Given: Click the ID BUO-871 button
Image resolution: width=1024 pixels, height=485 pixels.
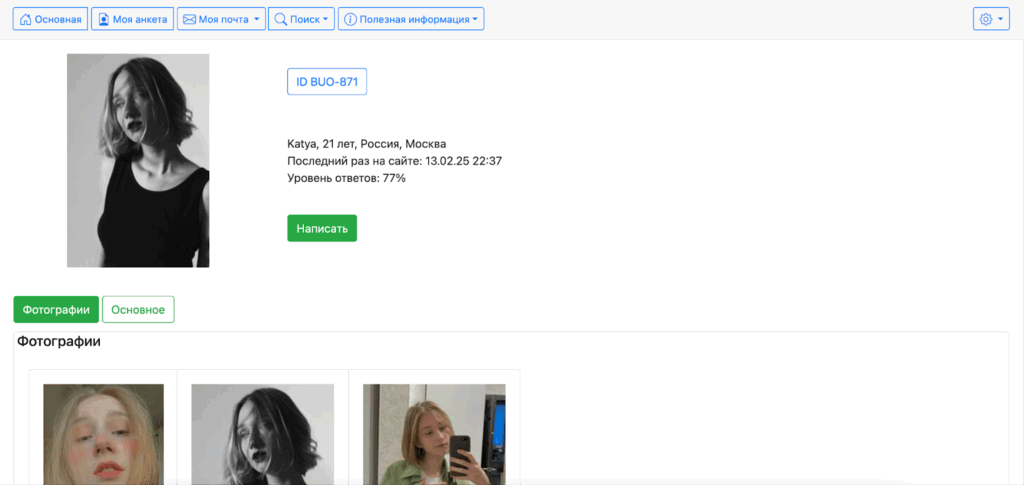Looking at the screenshot, I should pos(327,82).
